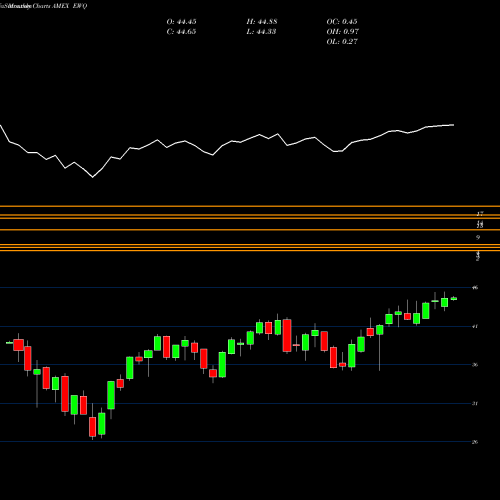Click the 26 price axis label
The width and height of the screenshot is (500, 500).
click(x=475, y=442)
